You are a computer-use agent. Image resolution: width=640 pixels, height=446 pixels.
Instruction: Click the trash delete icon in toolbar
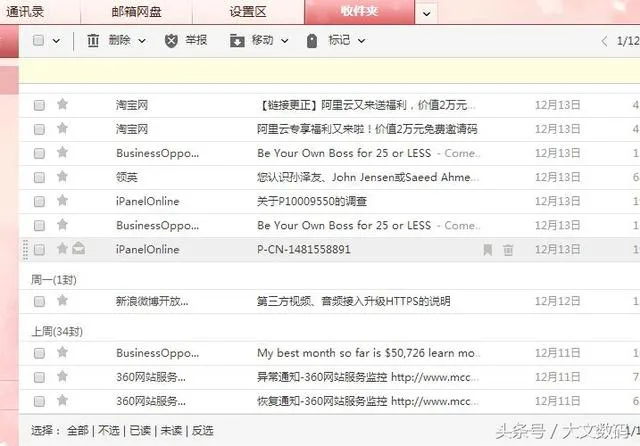(93, 40)
